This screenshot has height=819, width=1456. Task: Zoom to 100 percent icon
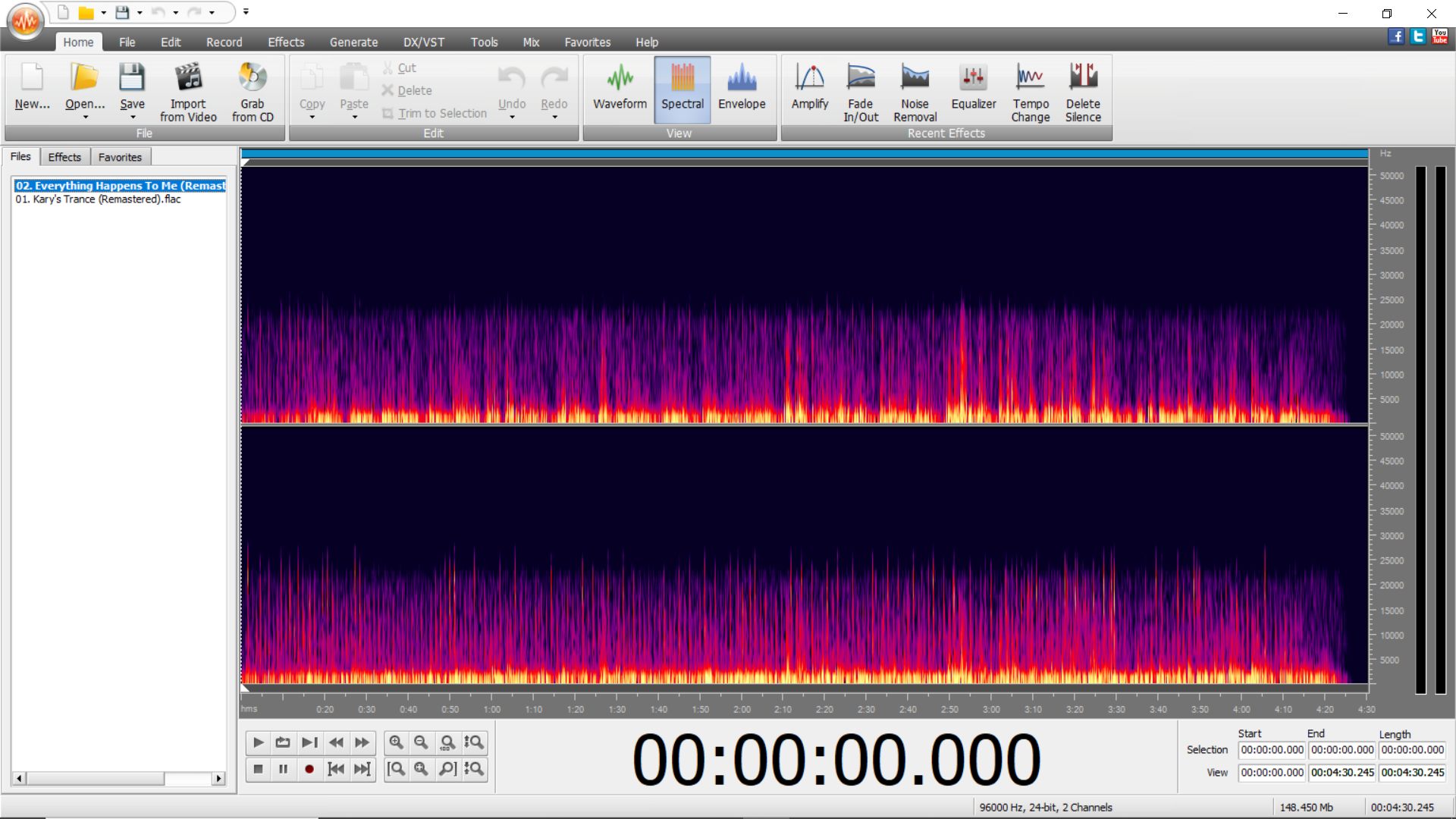pos(447,742)
